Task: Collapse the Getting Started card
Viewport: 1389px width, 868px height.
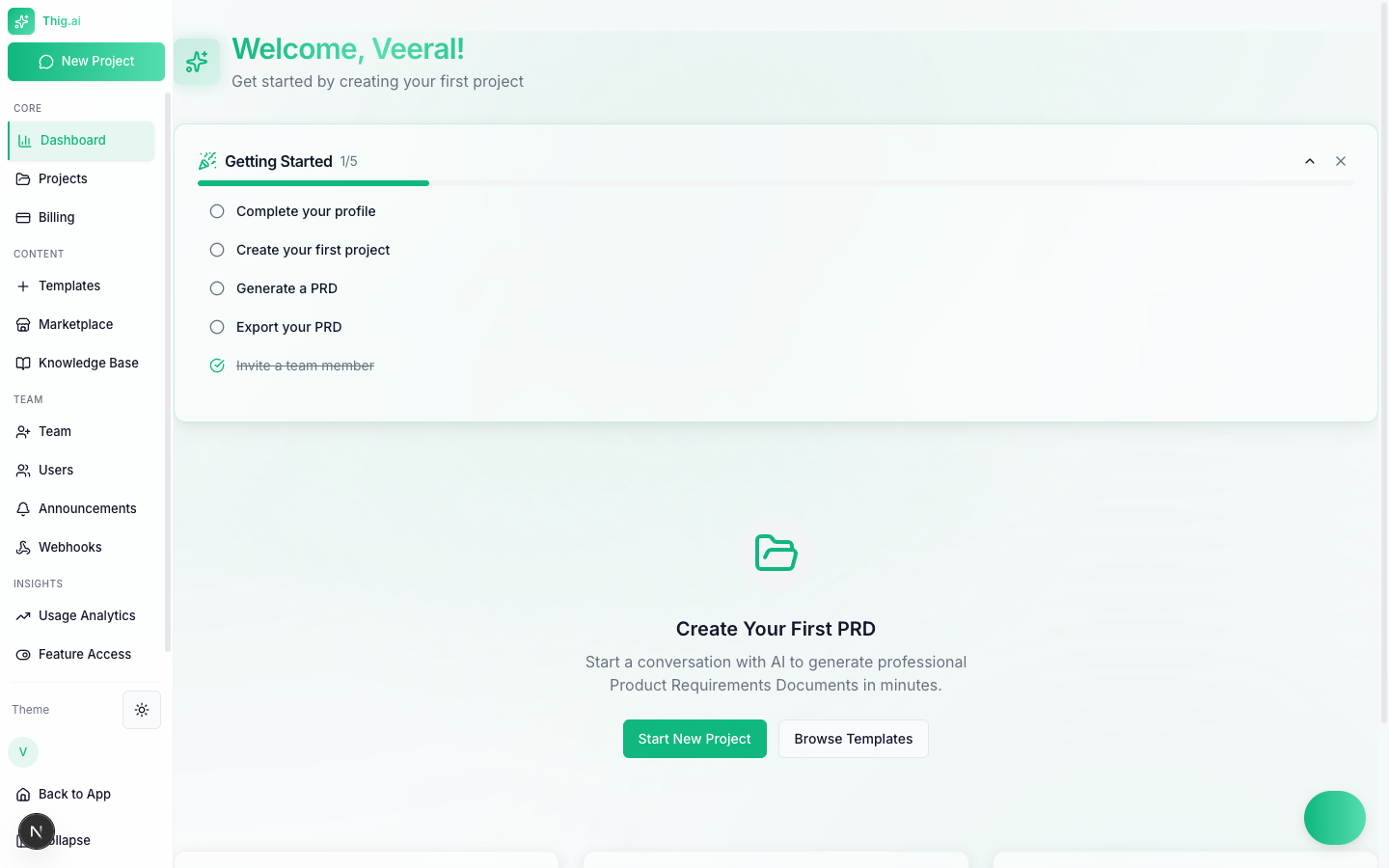Action: click(1310, 161)
